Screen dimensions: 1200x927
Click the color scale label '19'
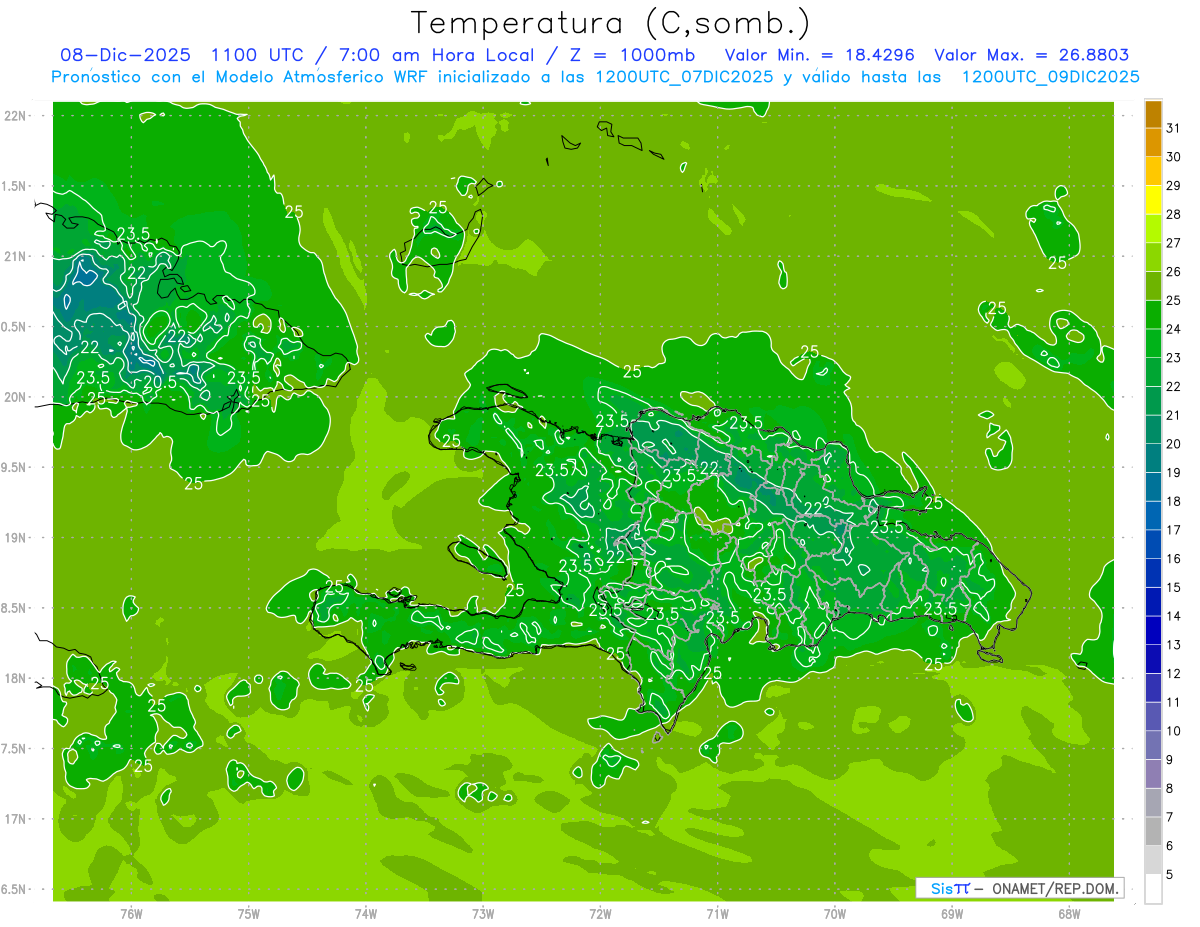point(1173,472)
